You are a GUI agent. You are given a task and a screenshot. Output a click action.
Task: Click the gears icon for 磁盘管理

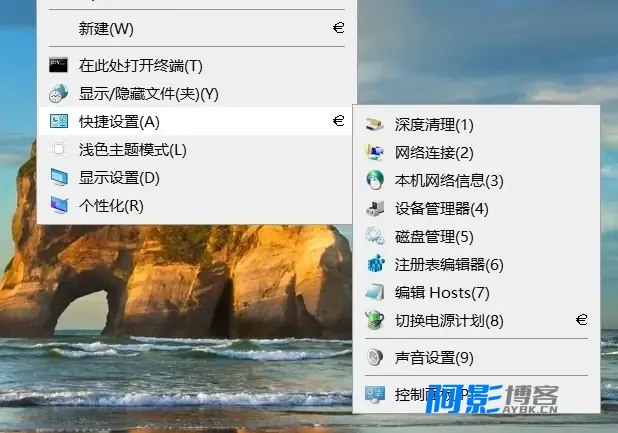374,236
